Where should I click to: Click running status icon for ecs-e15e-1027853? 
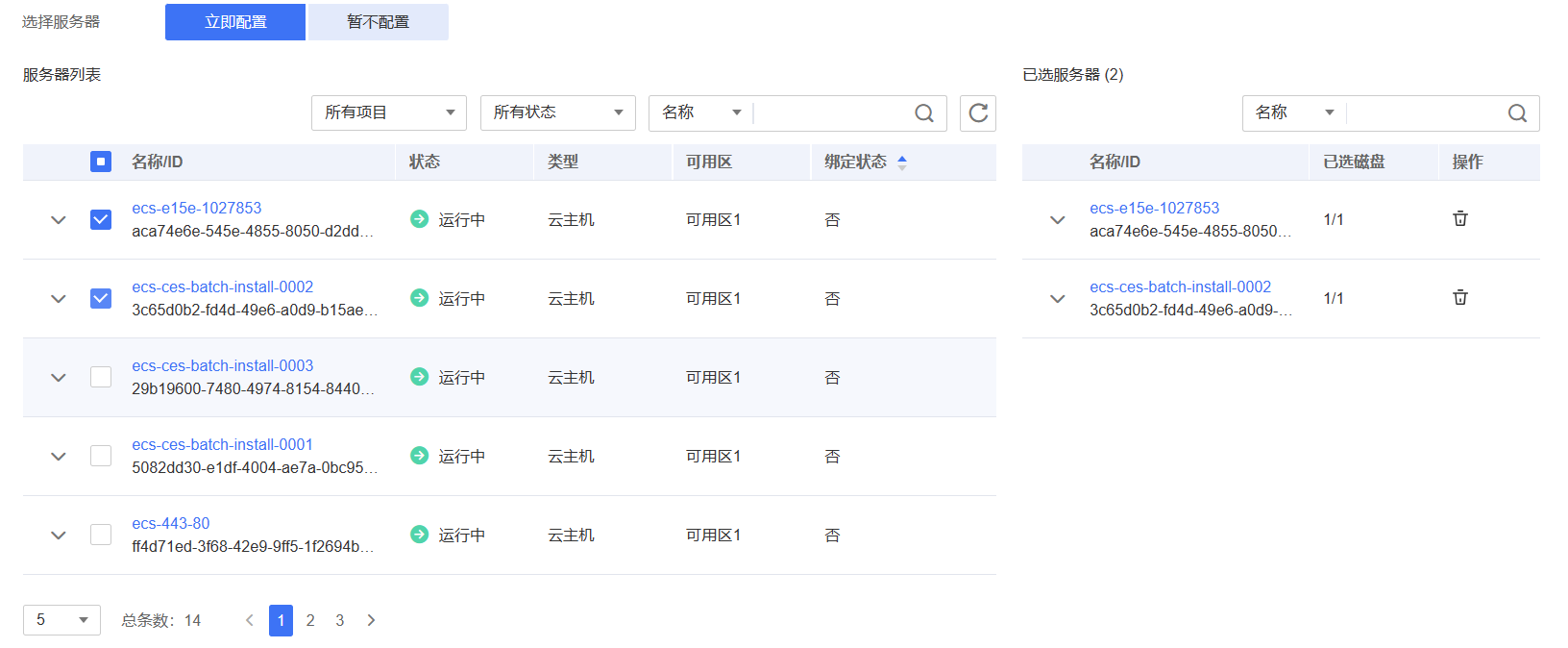(419, 219)
